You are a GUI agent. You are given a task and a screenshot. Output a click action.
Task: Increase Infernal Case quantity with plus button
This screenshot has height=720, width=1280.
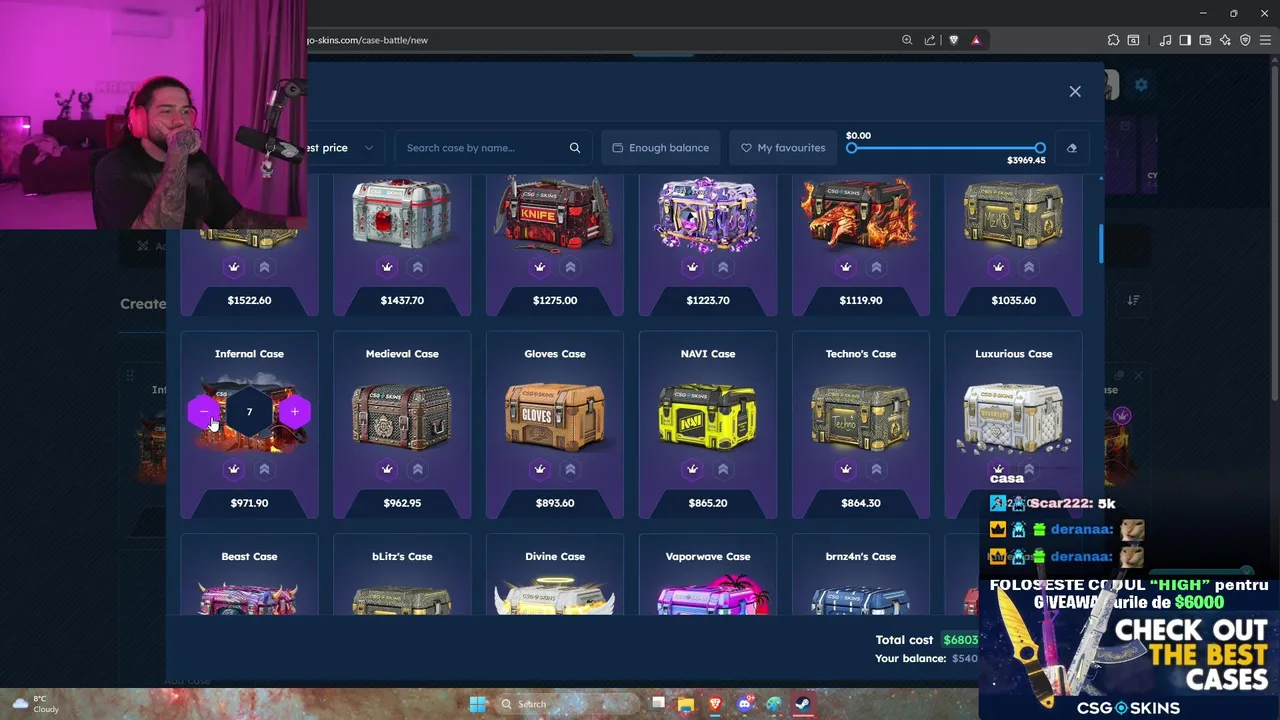(x=295, y=412)
